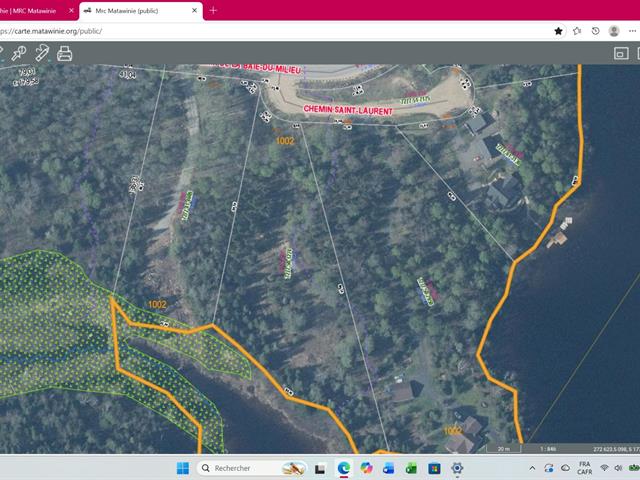Click the print map icon
The width and height of the screenshot is (640, 480).
pyautogui.click(x=64, y=53)
